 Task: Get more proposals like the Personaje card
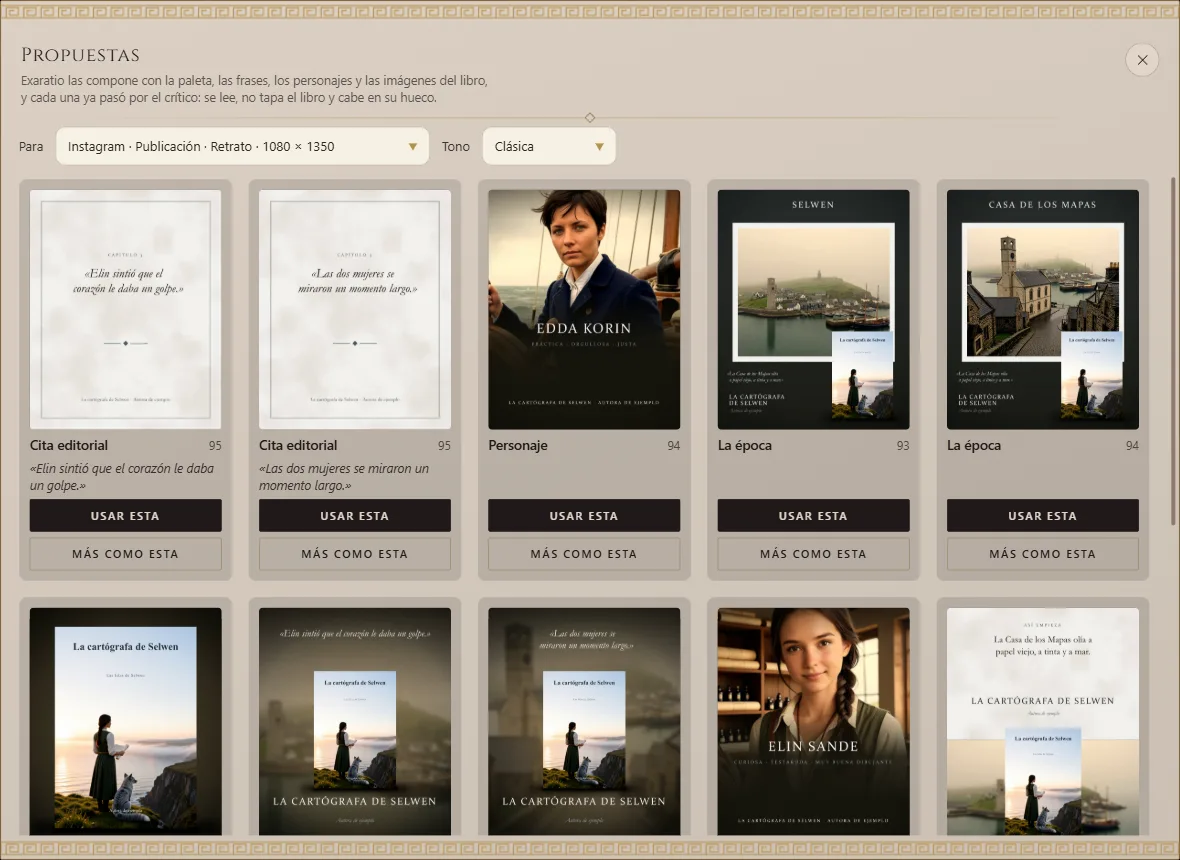584,554
